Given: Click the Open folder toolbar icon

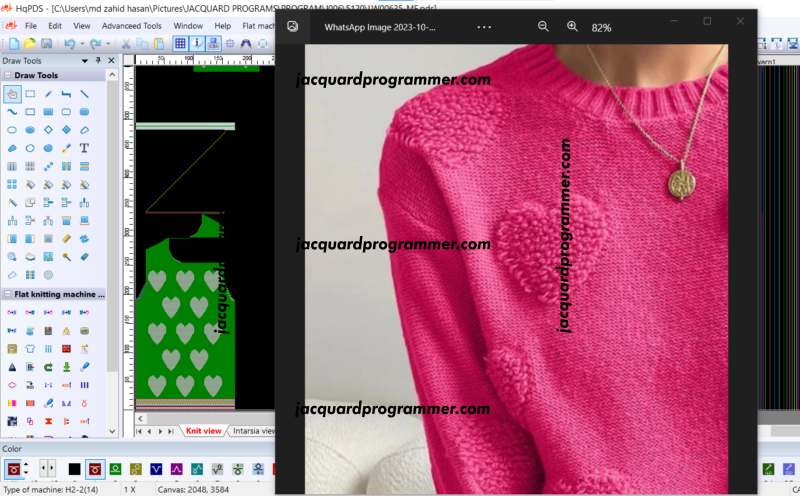Looking at the screenshot, I should [30, 44].
